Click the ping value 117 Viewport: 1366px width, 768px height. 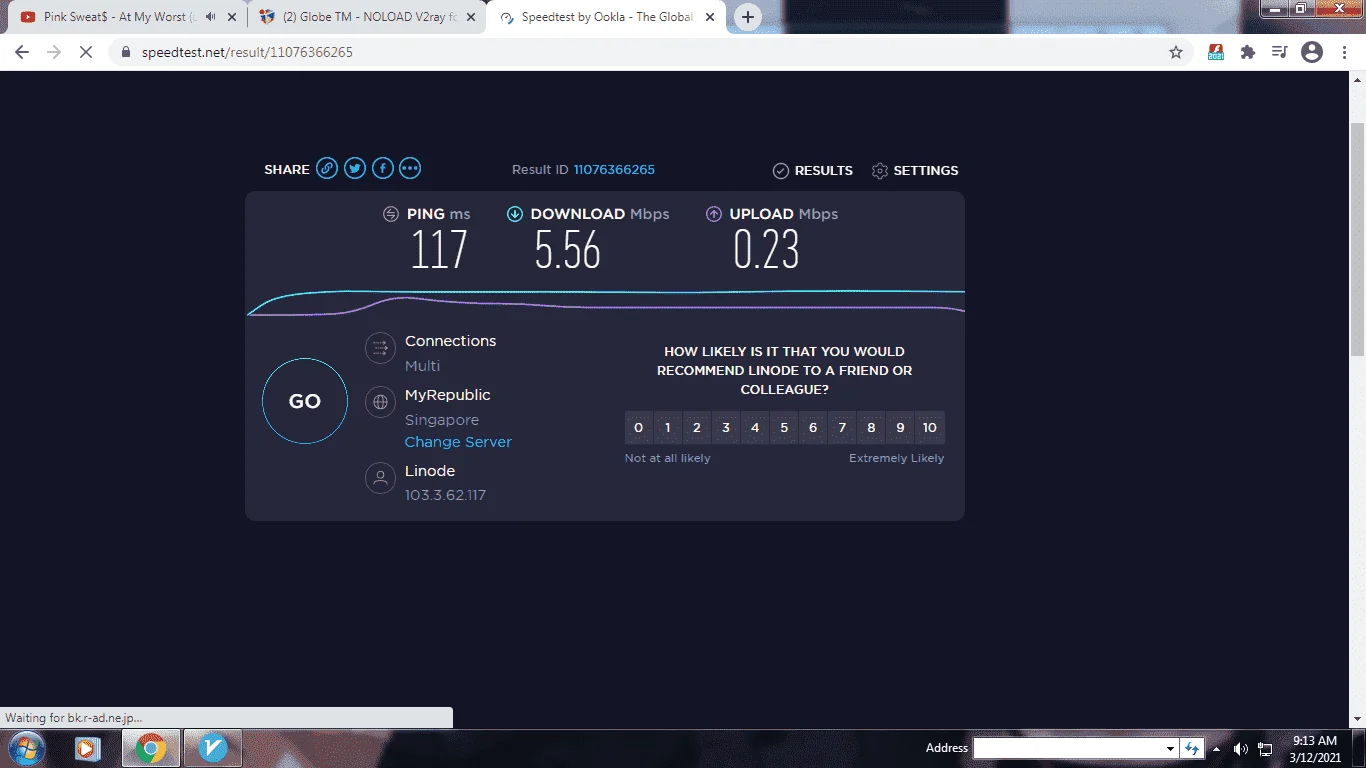coord(439,249)
